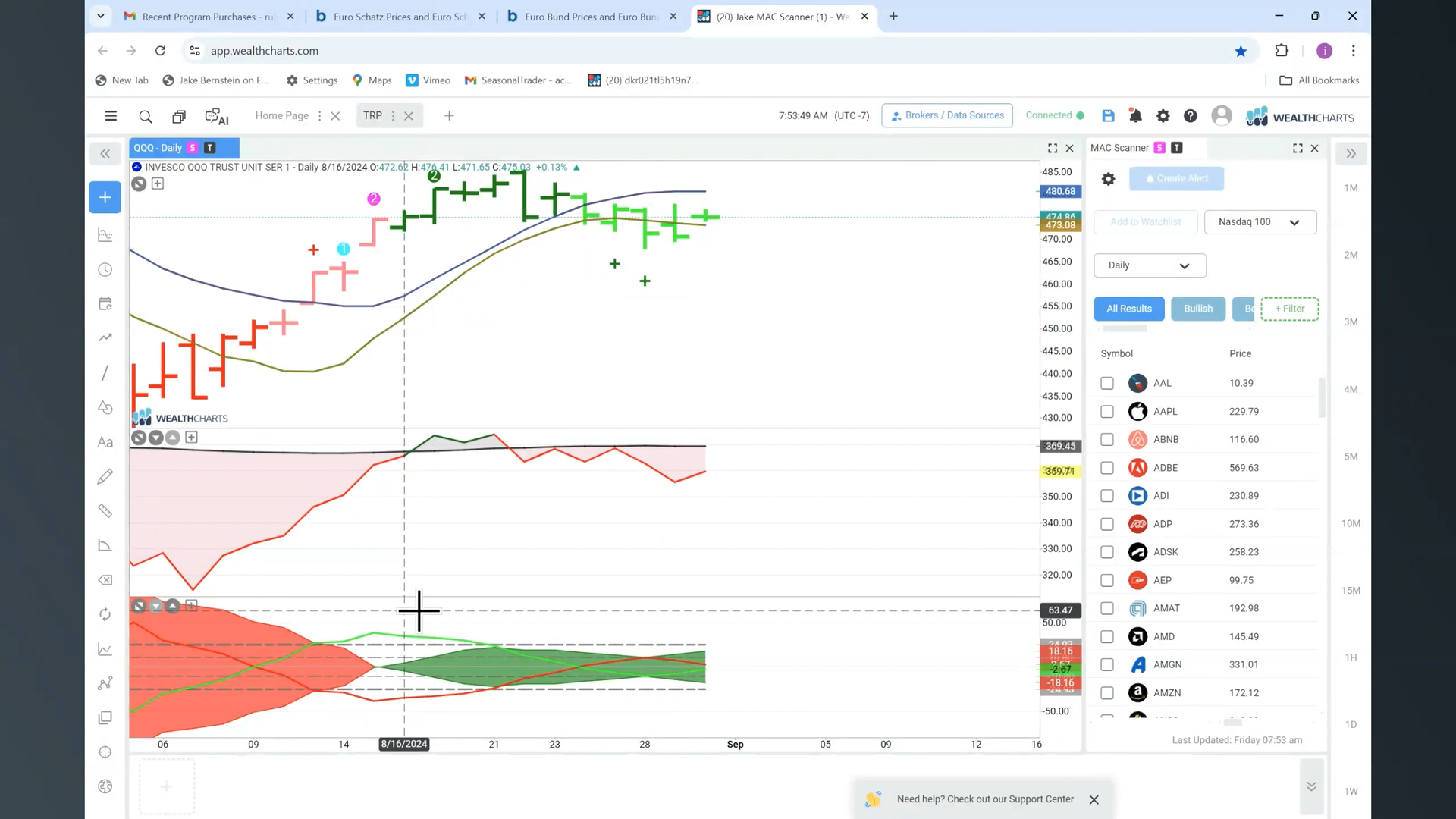Open the TRP tab options menu

(393, 116)
